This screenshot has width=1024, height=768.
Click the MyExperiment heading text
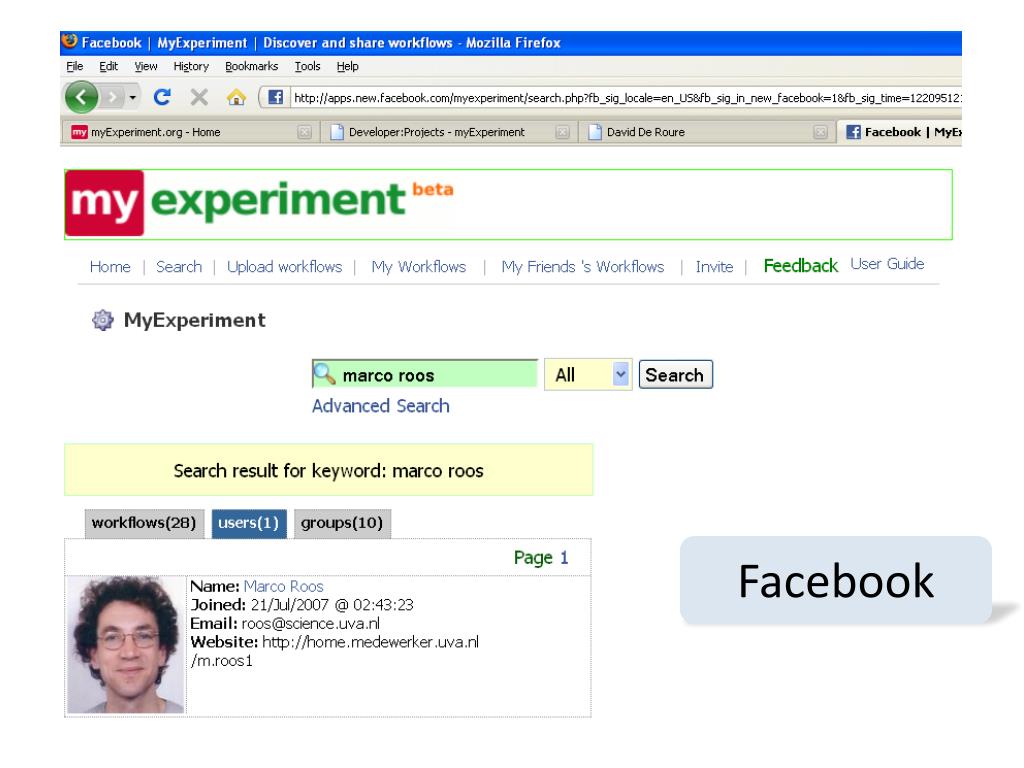(195, 320)
